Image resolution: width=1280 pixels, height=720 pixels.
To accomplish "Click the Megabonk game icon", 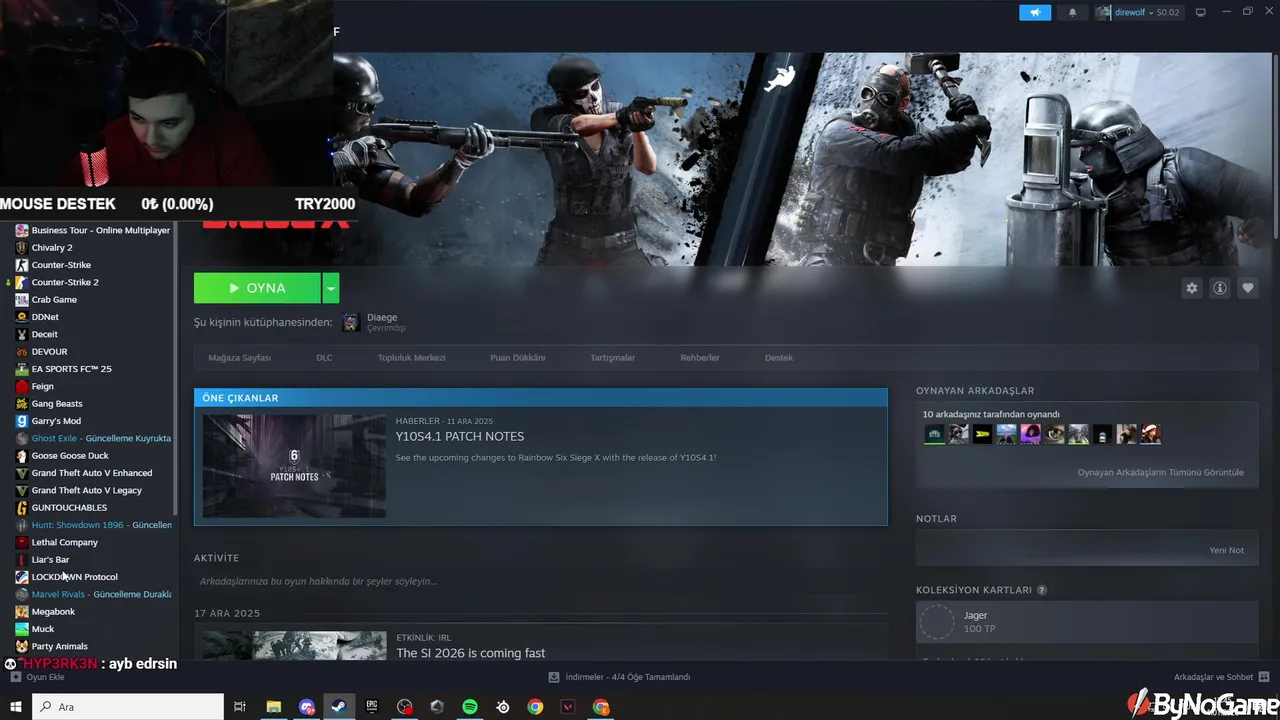I will coord(22,611).
